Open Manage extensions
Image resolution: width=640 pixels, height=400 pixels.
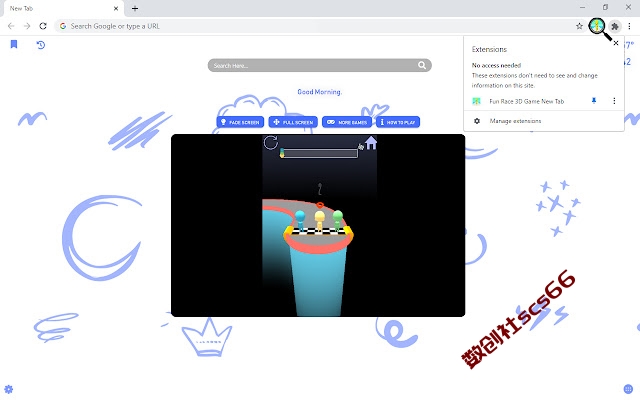click(515, 121)
